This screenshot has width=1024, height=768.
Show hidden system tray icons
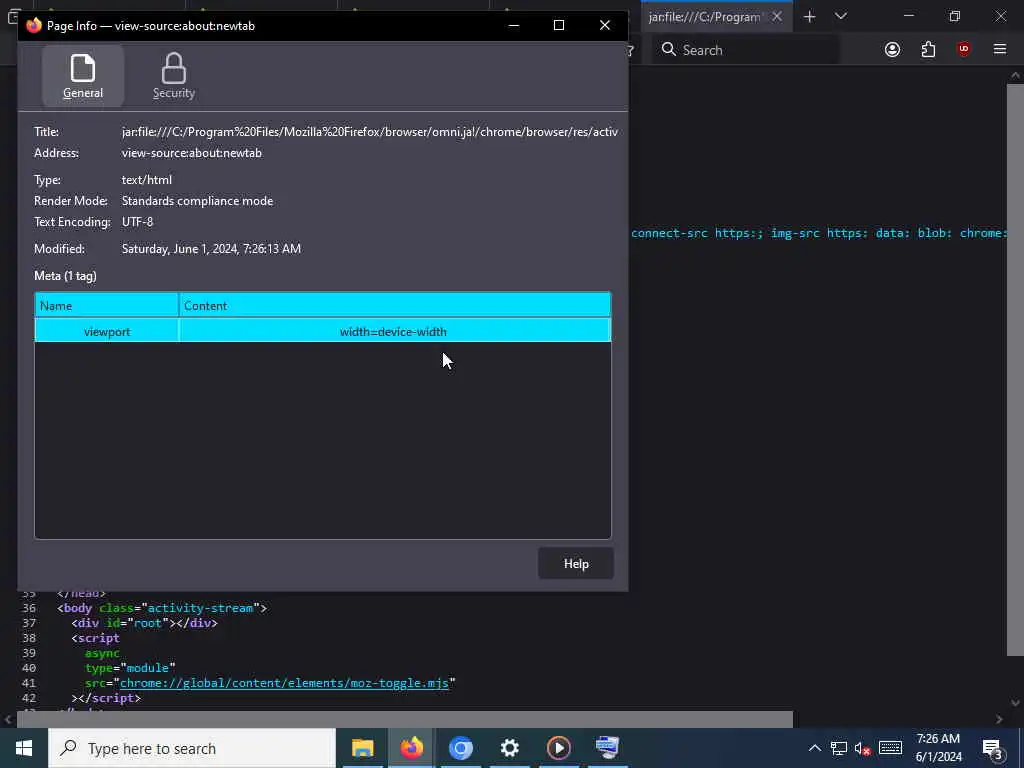coord(814,748)
